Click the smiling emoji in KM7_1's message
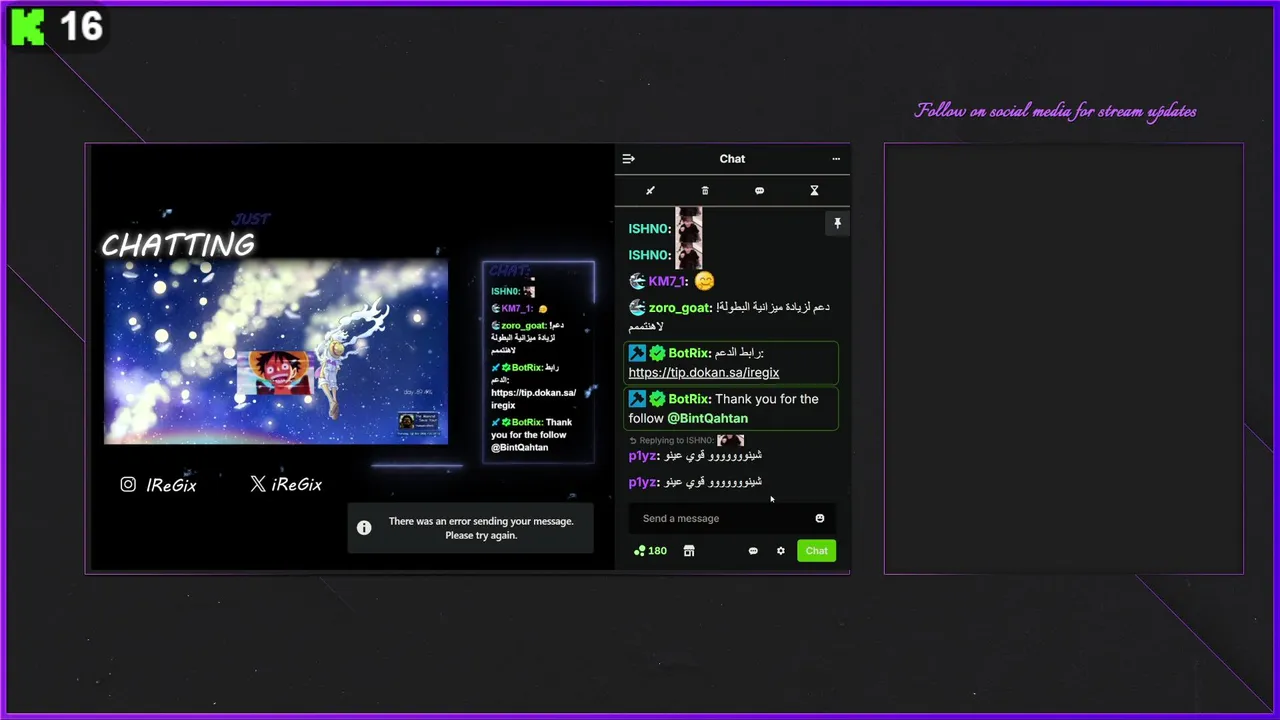This screenshot has height=720, width=1280. (704, 281)
